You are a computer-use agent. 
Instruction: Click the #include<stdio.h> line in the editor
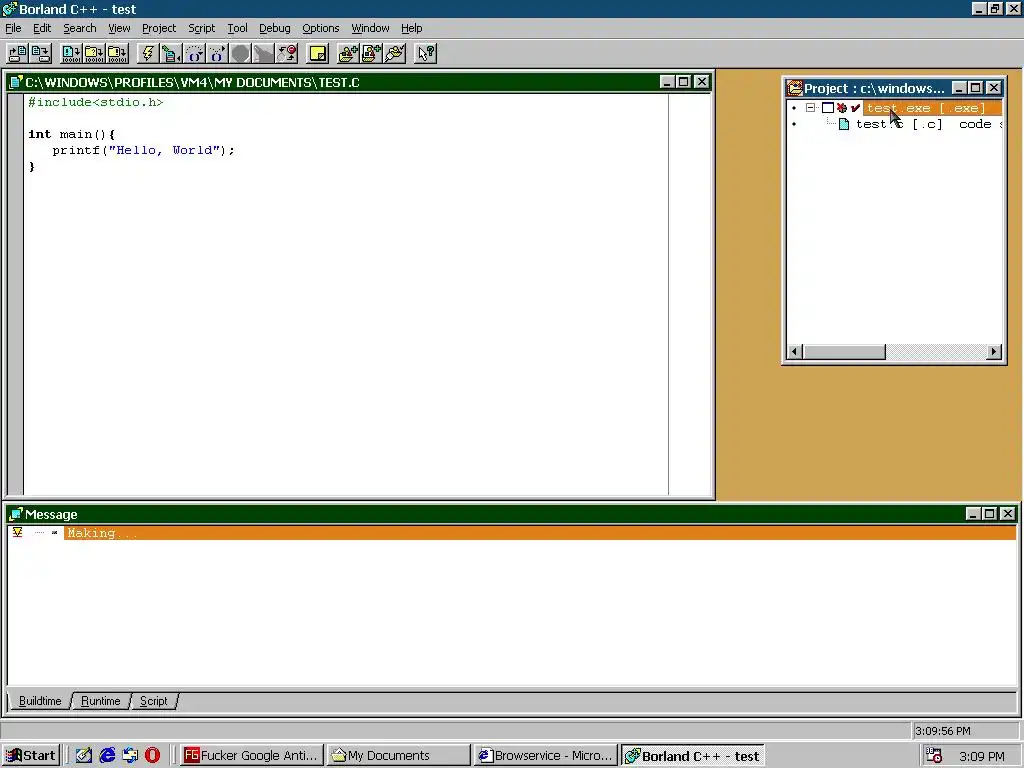(x=95, y=102)
